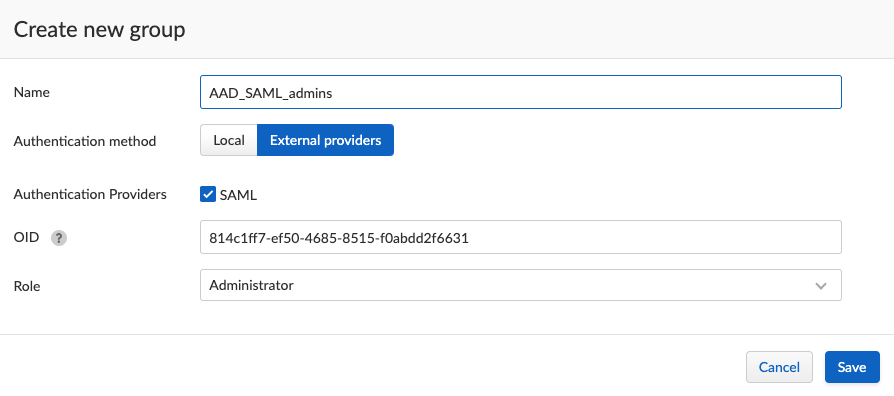Screen dimensions: 894x396
Task: Click the OID label text
Action: point(26,237)
